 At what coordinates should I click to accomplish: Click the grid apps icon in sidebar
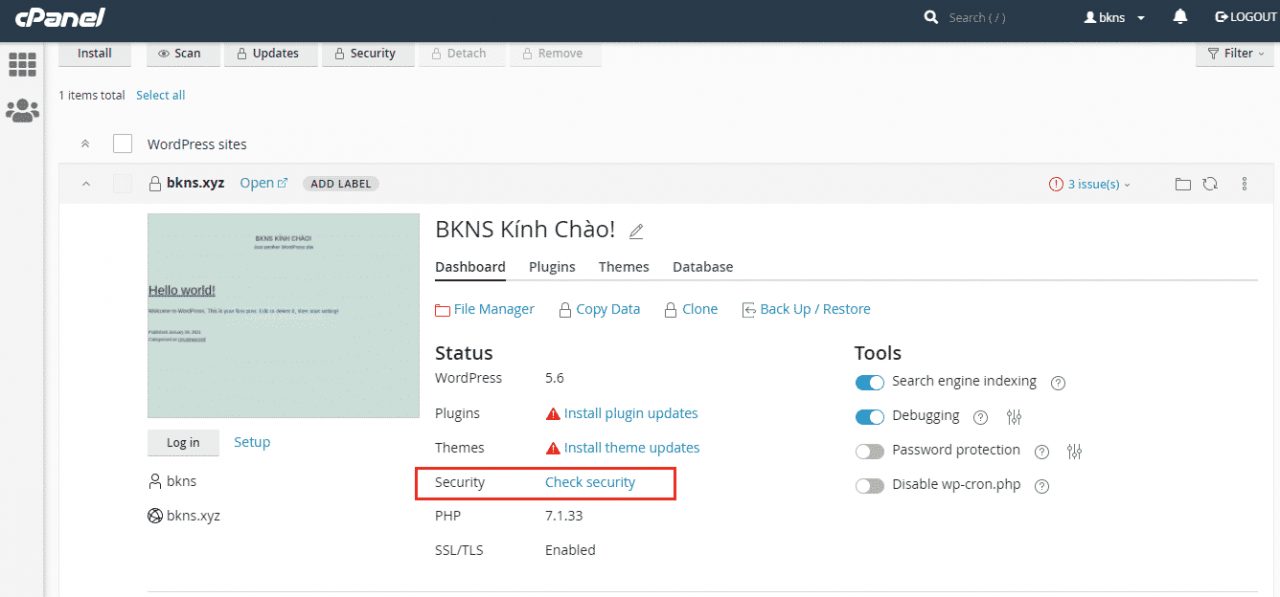[22, 64]
